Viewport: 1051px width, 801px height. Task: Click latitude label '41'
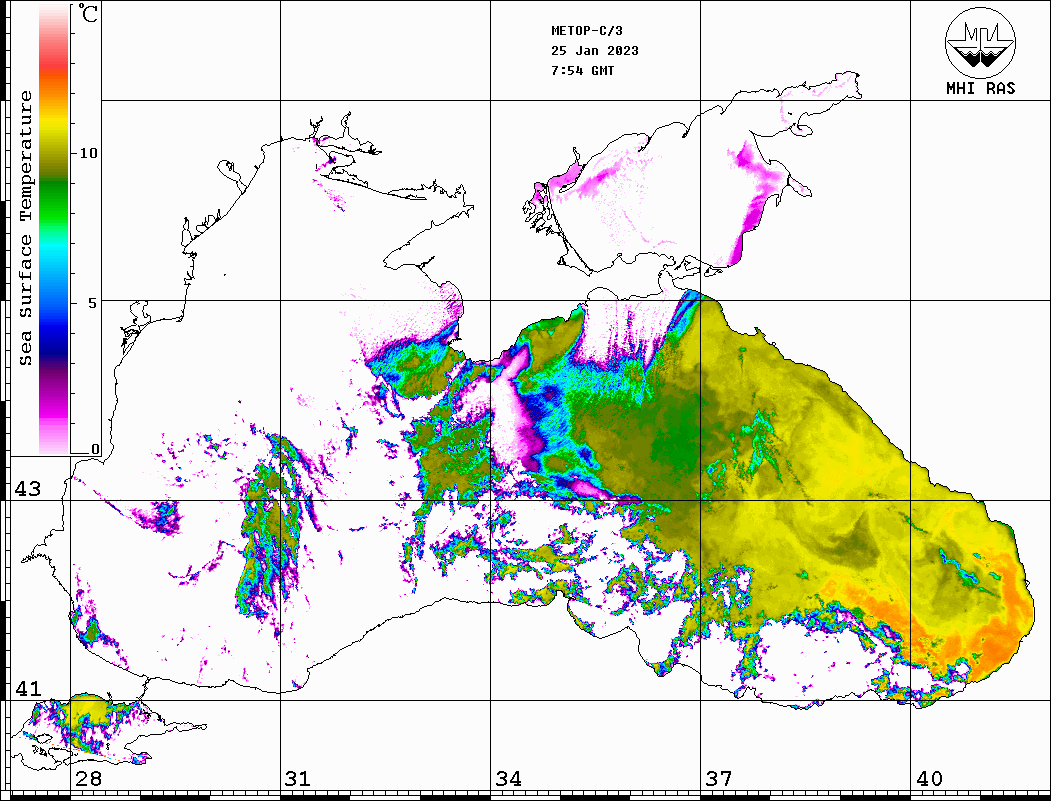(27, 689)
